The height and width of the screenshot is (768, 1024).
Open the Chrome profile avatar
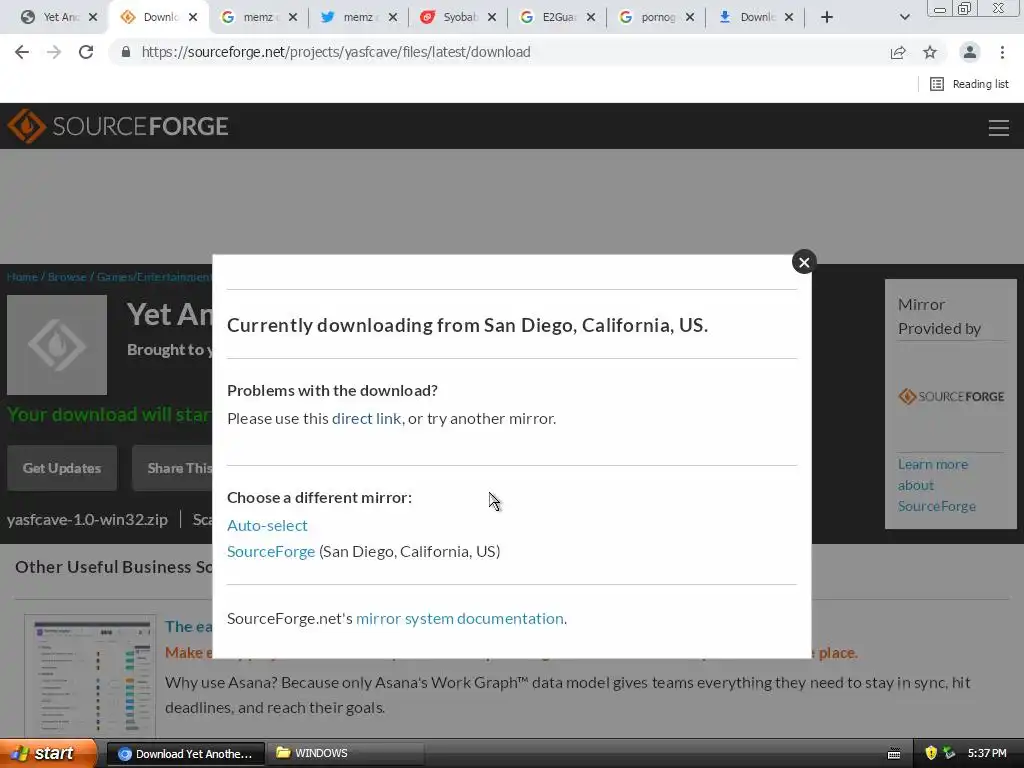coord(970,52)
